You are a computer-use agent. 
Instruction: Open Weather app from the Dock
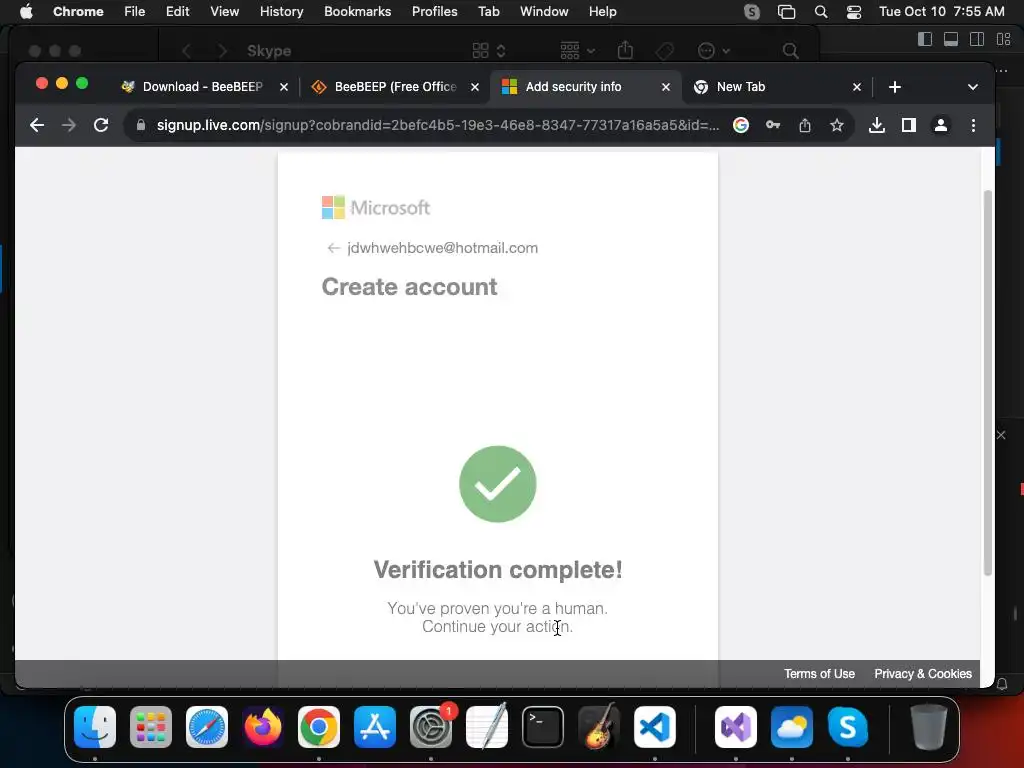792,727
